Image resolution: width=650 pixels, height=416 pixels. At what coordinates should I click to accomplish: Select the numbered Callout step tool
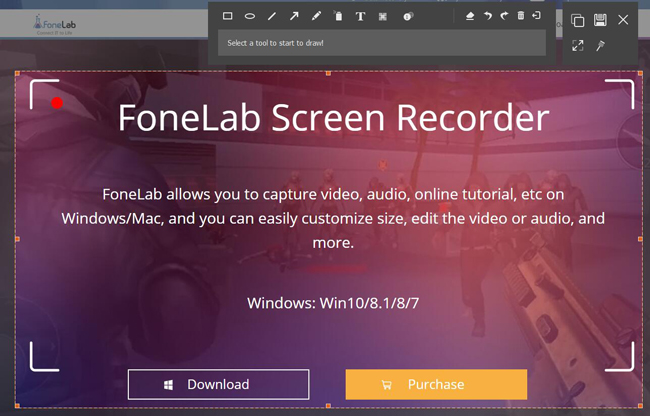click(408, 16)
